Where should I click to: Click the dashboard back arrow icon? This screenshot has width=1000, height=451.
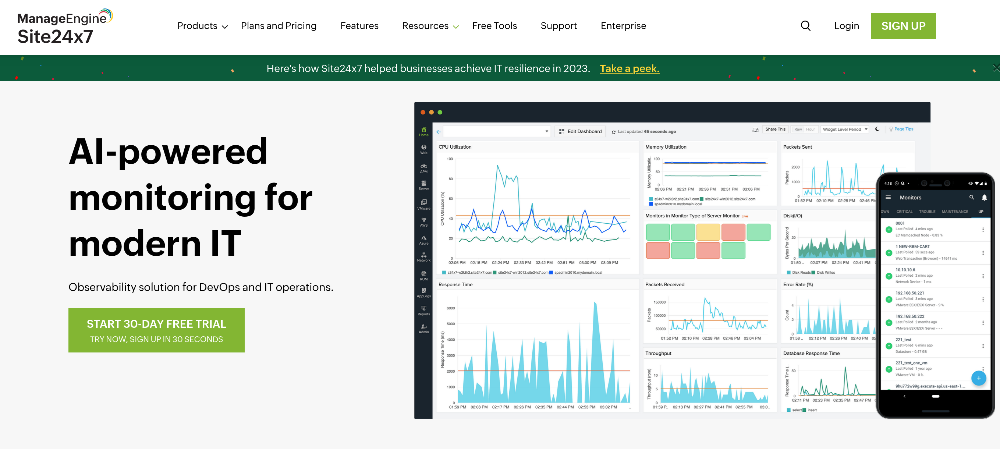pos(438,131)
